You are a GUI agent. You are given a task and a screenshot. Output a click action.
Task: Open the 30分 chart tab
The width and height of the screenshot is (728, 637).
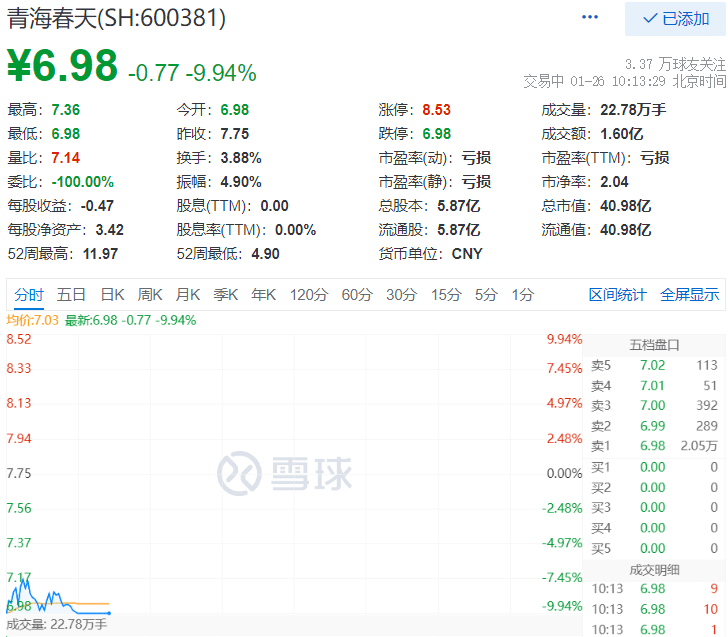pos(402,295)
